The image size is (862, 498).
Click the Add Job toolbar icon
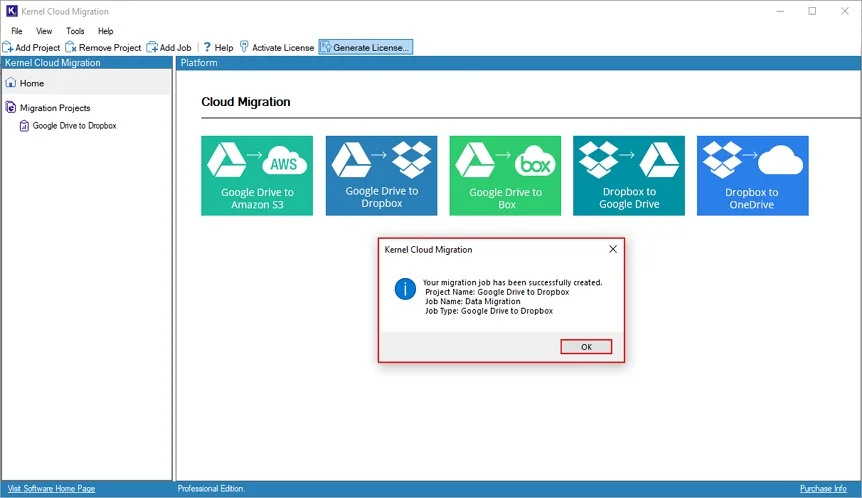coord(152,47)
